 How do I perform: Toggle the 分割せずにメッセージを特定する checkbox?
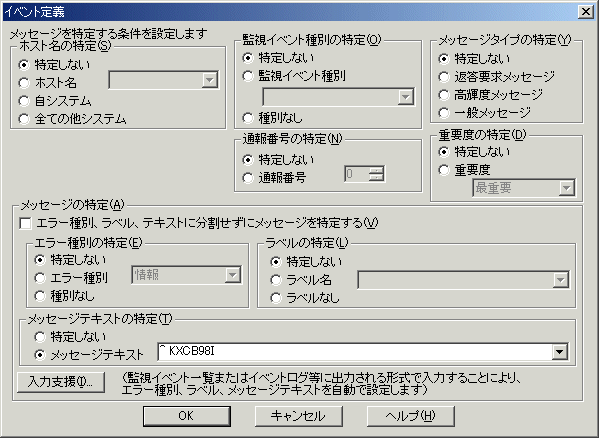pyautogui.click(x=25, y=223)
